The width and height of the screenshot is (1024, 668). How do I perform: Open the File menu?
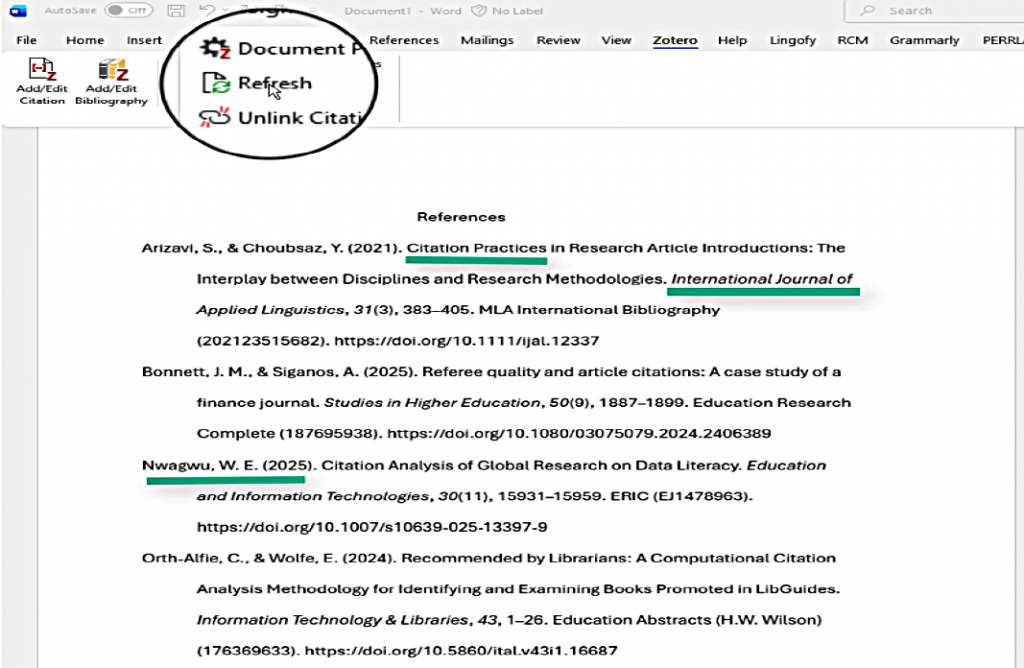pos(26,40)
